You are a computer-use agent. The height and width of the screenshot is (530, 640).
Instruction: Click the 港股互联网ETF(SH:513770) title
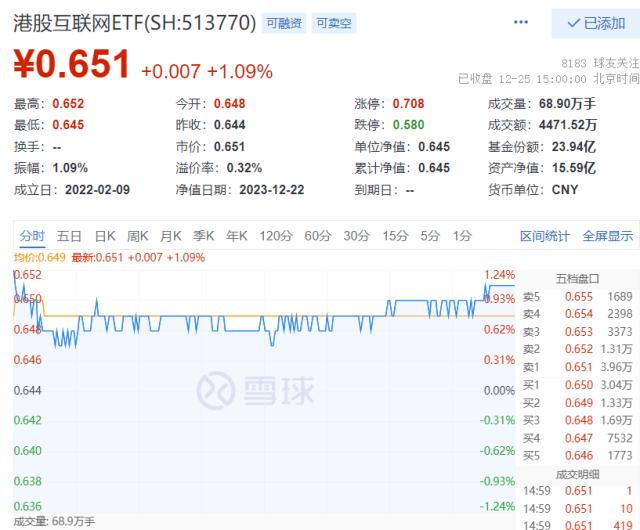(135, 23)
